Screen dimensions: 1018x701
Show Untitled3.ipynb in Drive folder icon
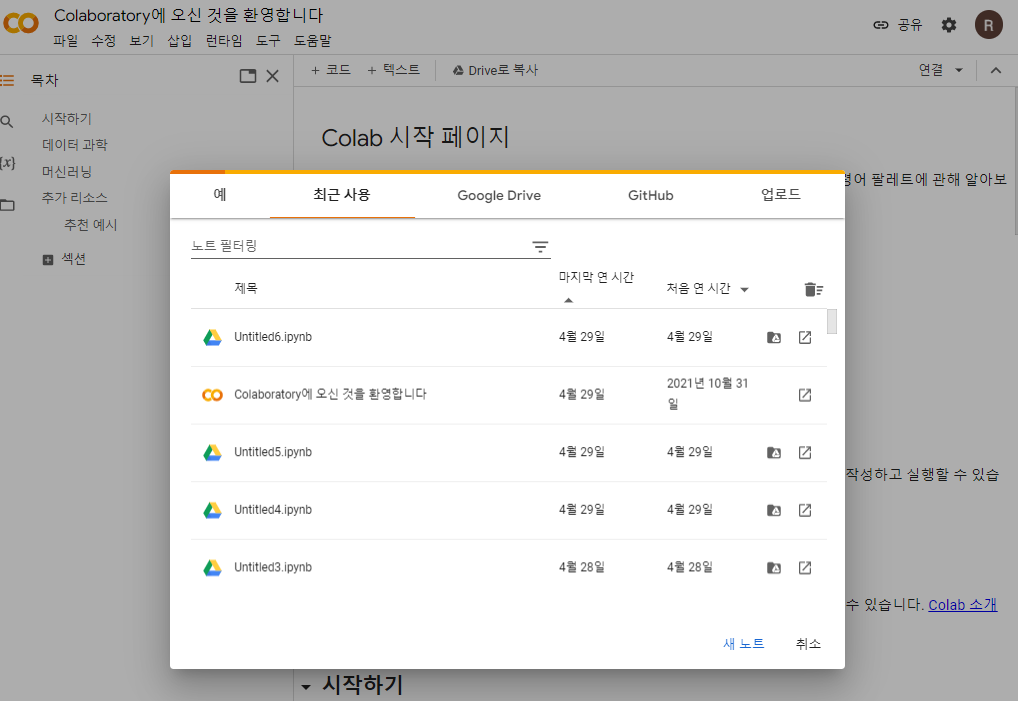(x=774, y=568)
